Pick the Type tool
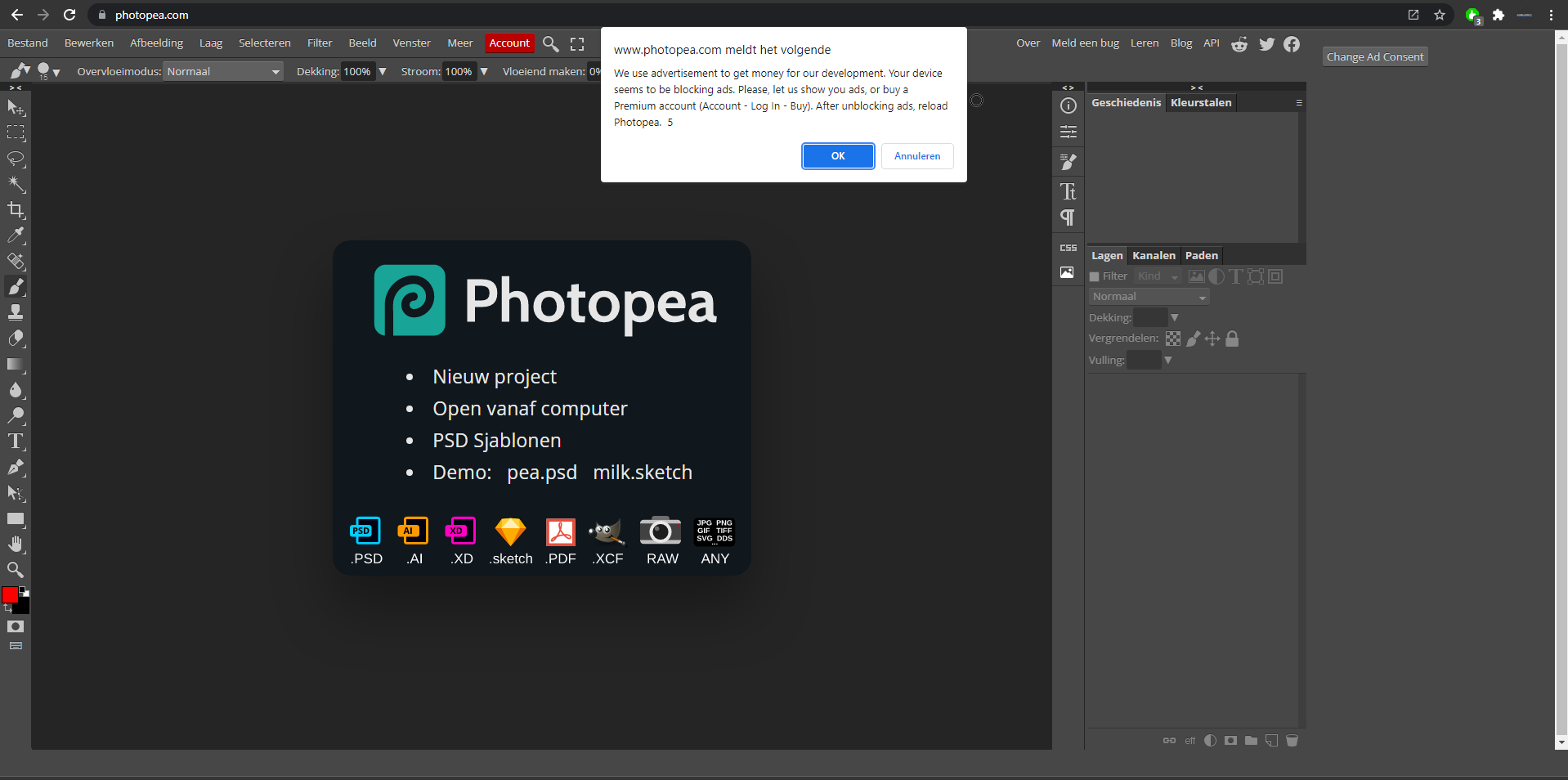This screenshot has height=780, width=1568. pyautogui.click(x=15, y=442)
